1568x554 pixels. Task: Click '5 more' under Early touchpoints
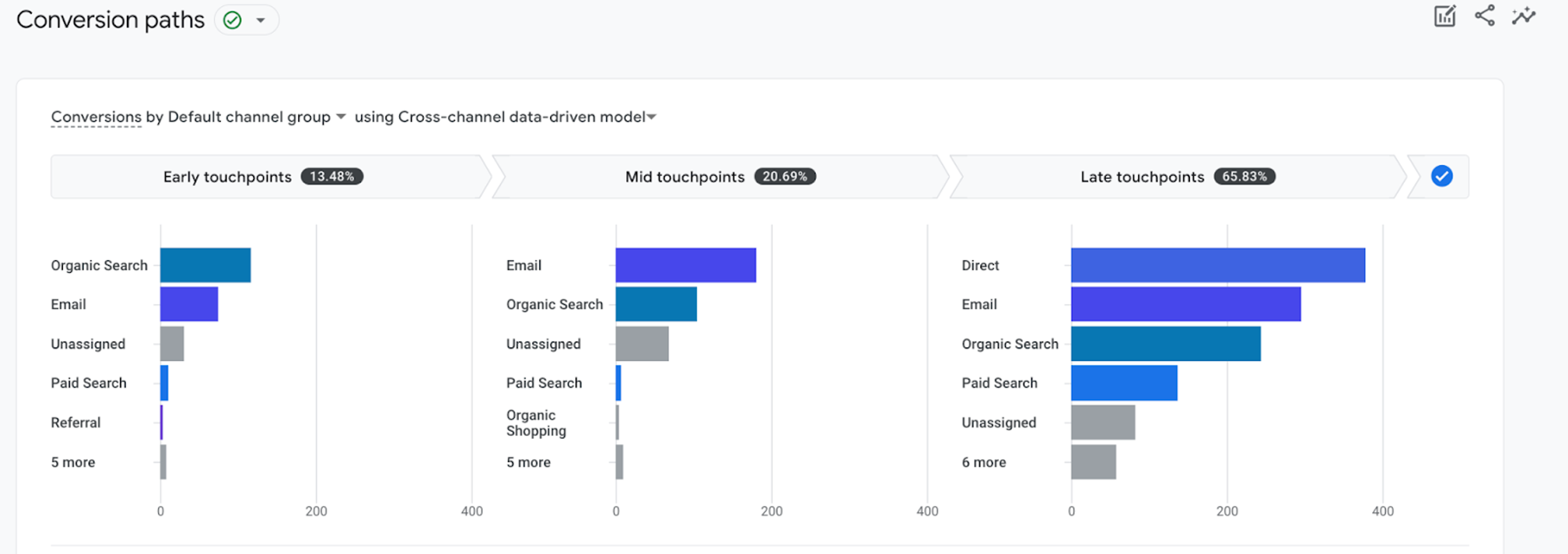(73, 462)
